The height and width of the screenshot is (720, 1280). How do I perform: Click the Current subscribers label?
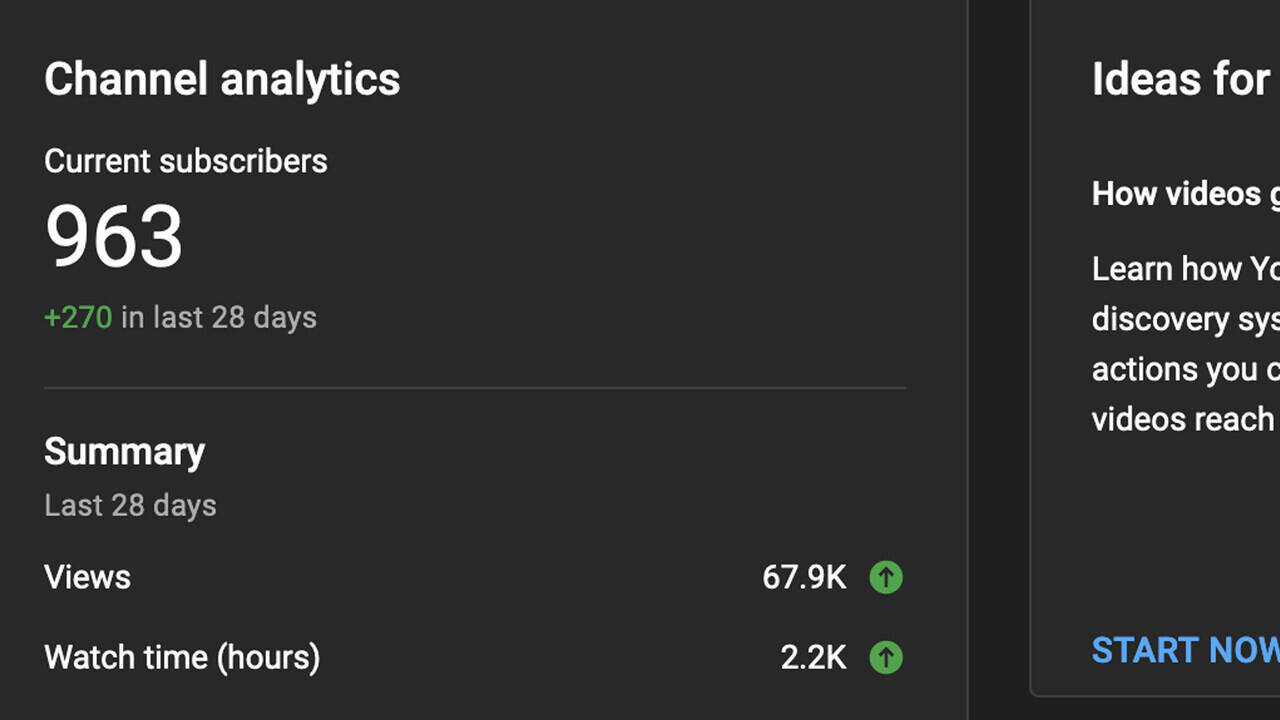point(186,161)
